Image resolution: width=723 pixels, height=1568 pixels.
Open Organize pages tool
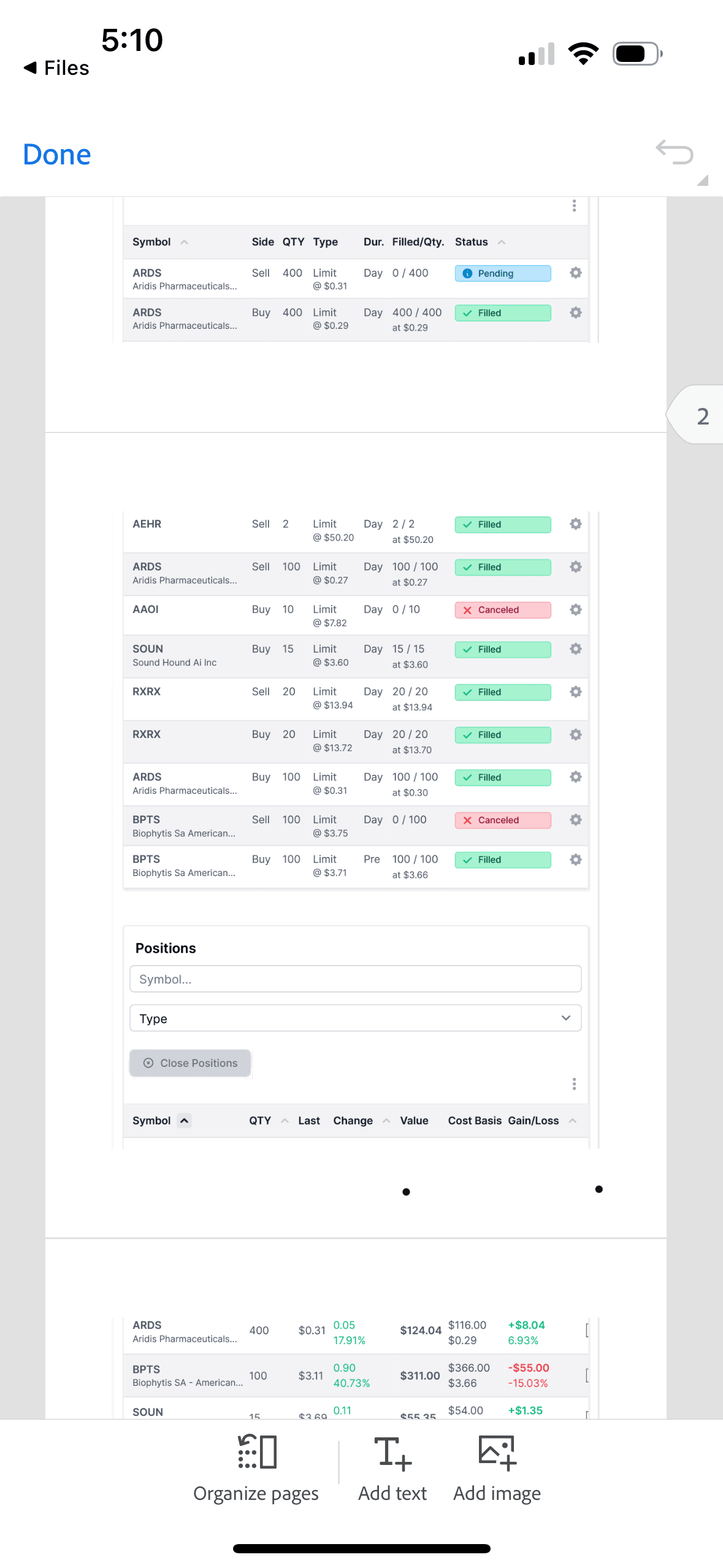pyautogui.click(x=256, y=1468)
